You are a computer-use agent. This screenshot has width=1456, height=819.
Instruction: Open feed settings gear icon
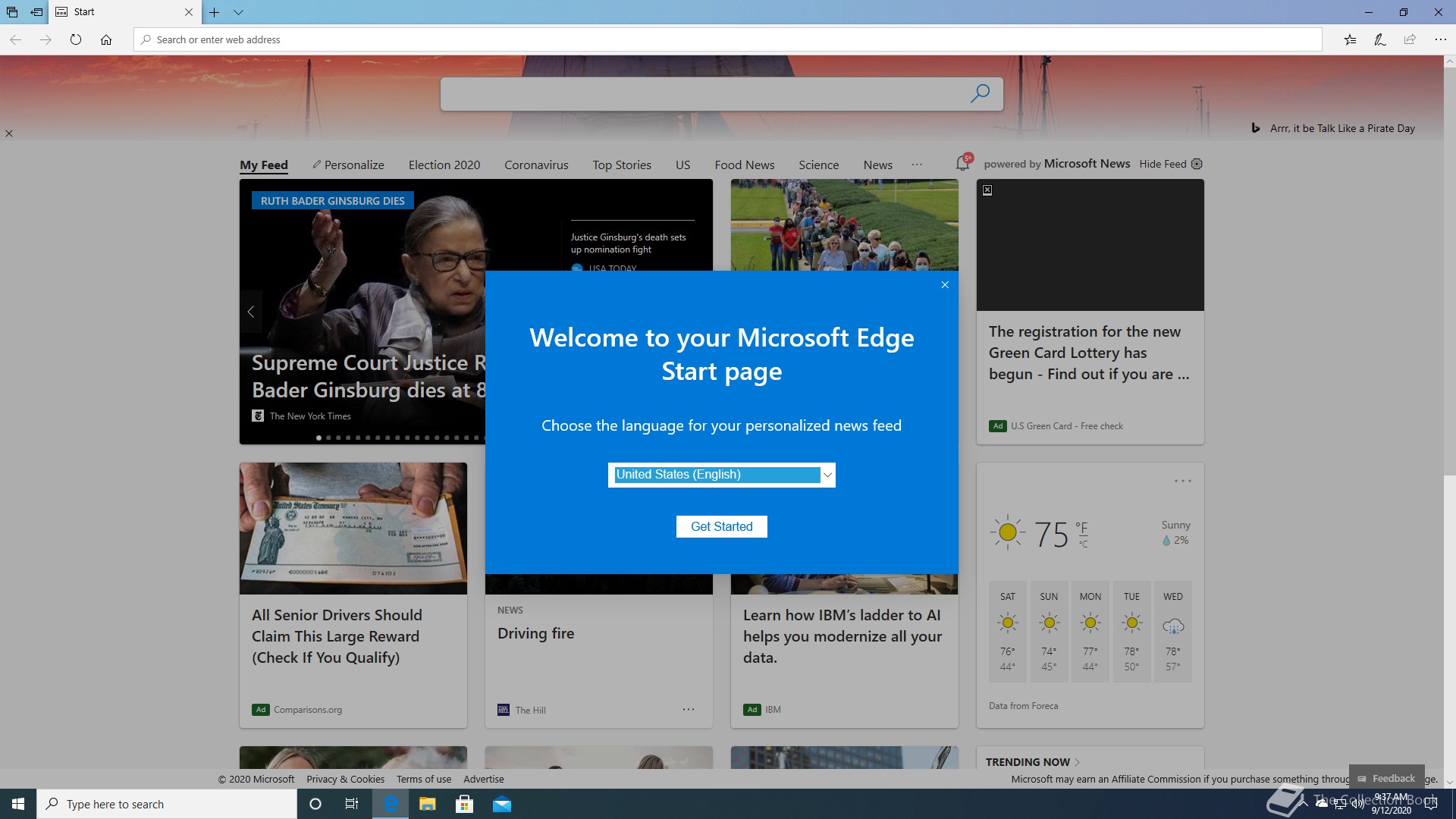(1197, 164)
